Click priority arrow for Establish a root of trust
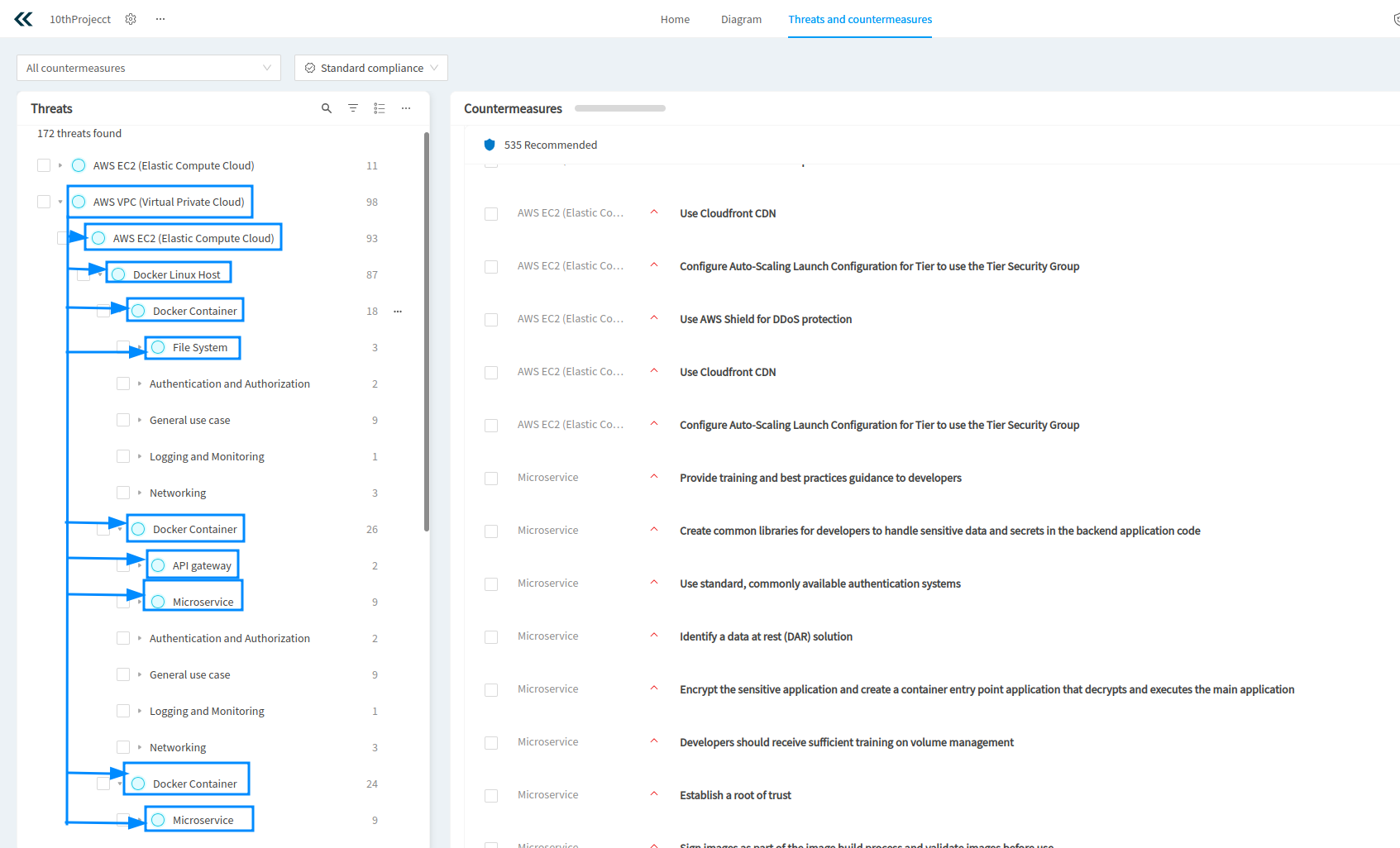This screenshot has width=1400, height=848. coord(654,794)
